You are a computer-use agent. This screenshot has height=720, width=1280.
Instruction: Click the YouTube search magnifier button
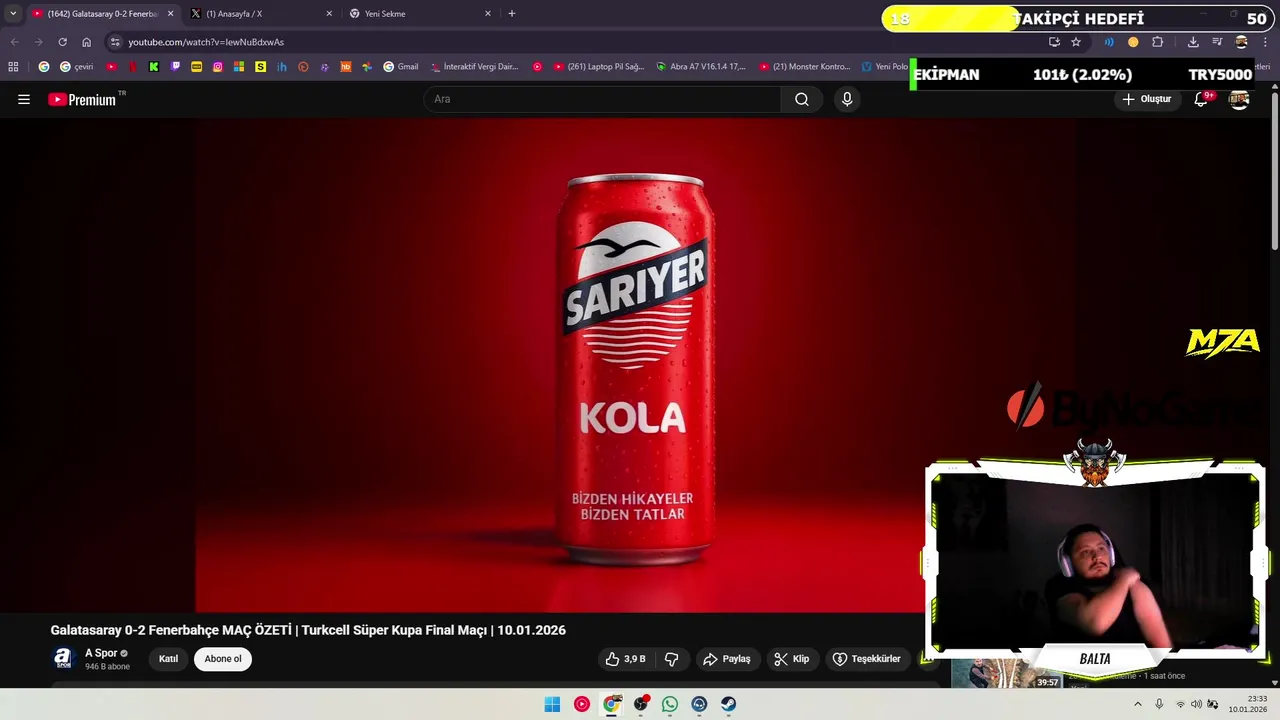[x=801, y=99]
